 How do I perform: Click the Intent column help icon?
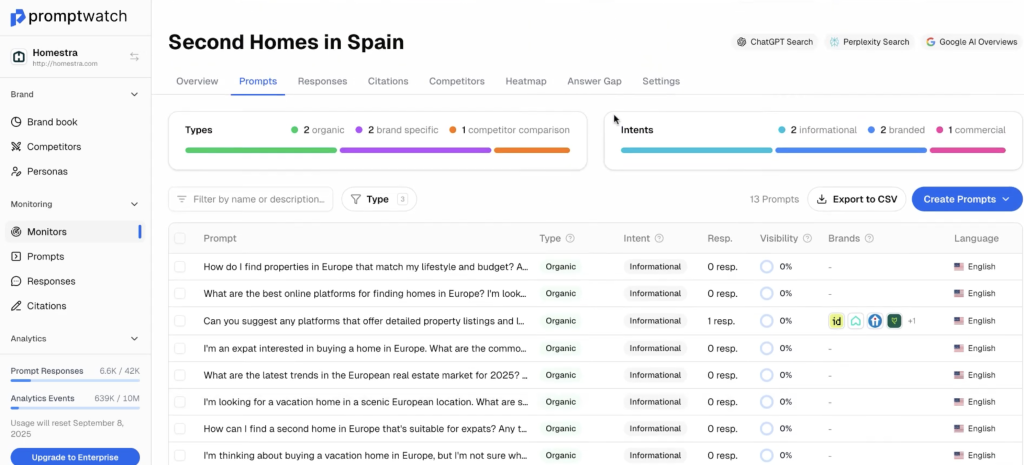(x=659, y=238)
